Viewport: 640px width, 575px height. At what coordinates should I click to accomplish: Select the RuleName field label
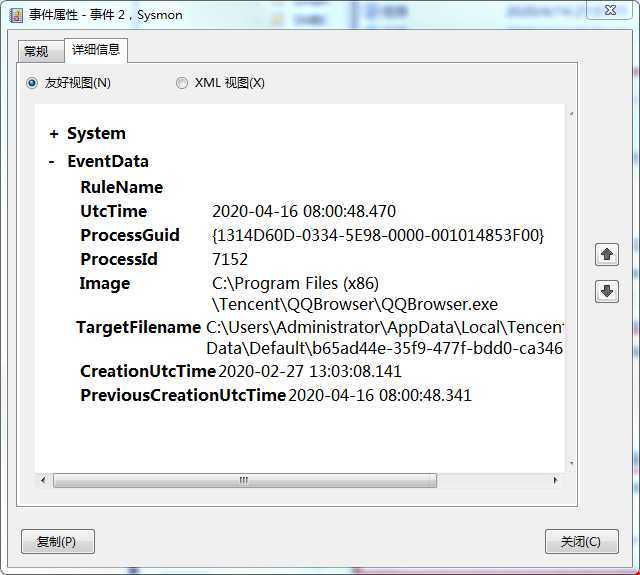click(x=122, y=187)
